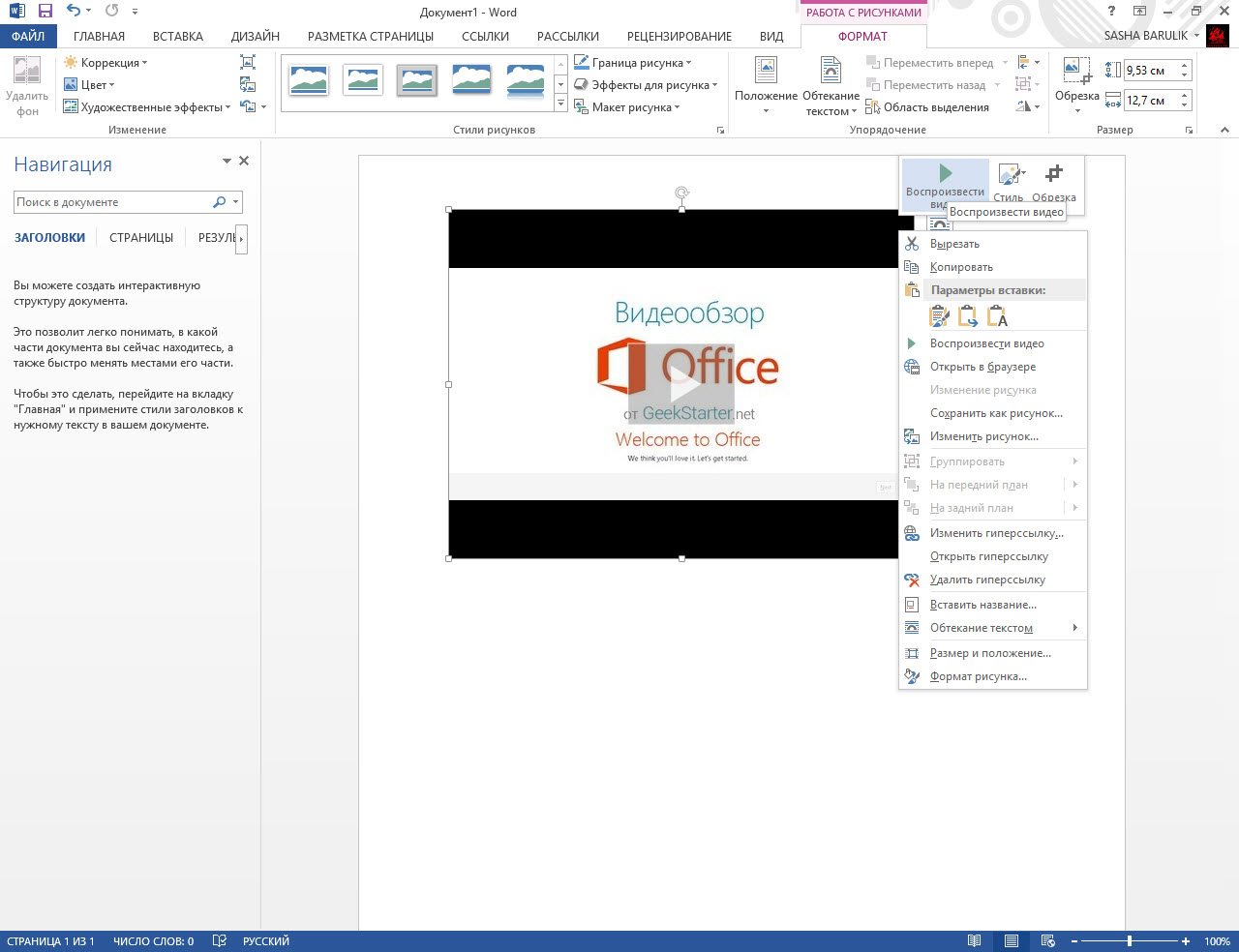
Task: Open the ФАЙЛ tab
Action: click(28, 36)
